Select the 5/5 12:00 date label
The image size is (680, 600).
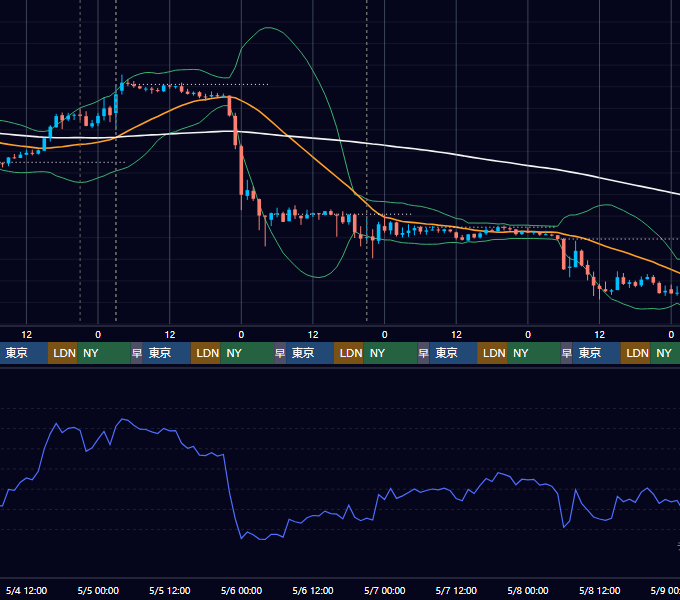click(170, 590)
